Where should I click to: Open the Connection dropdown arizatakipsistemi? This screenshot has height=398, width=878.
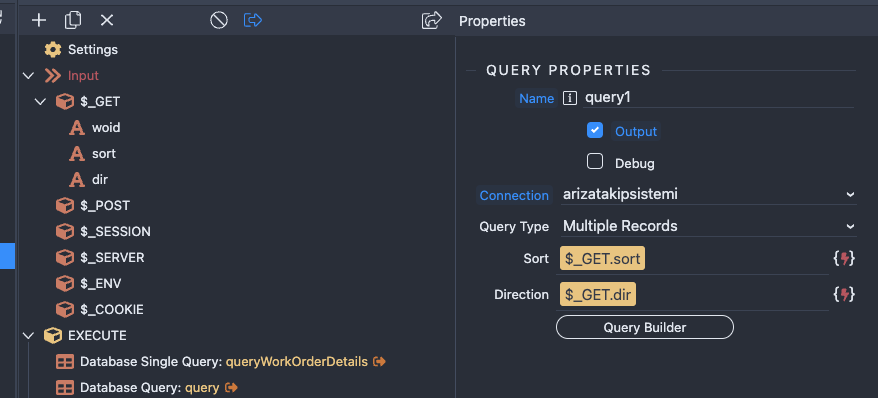[708, 195]
